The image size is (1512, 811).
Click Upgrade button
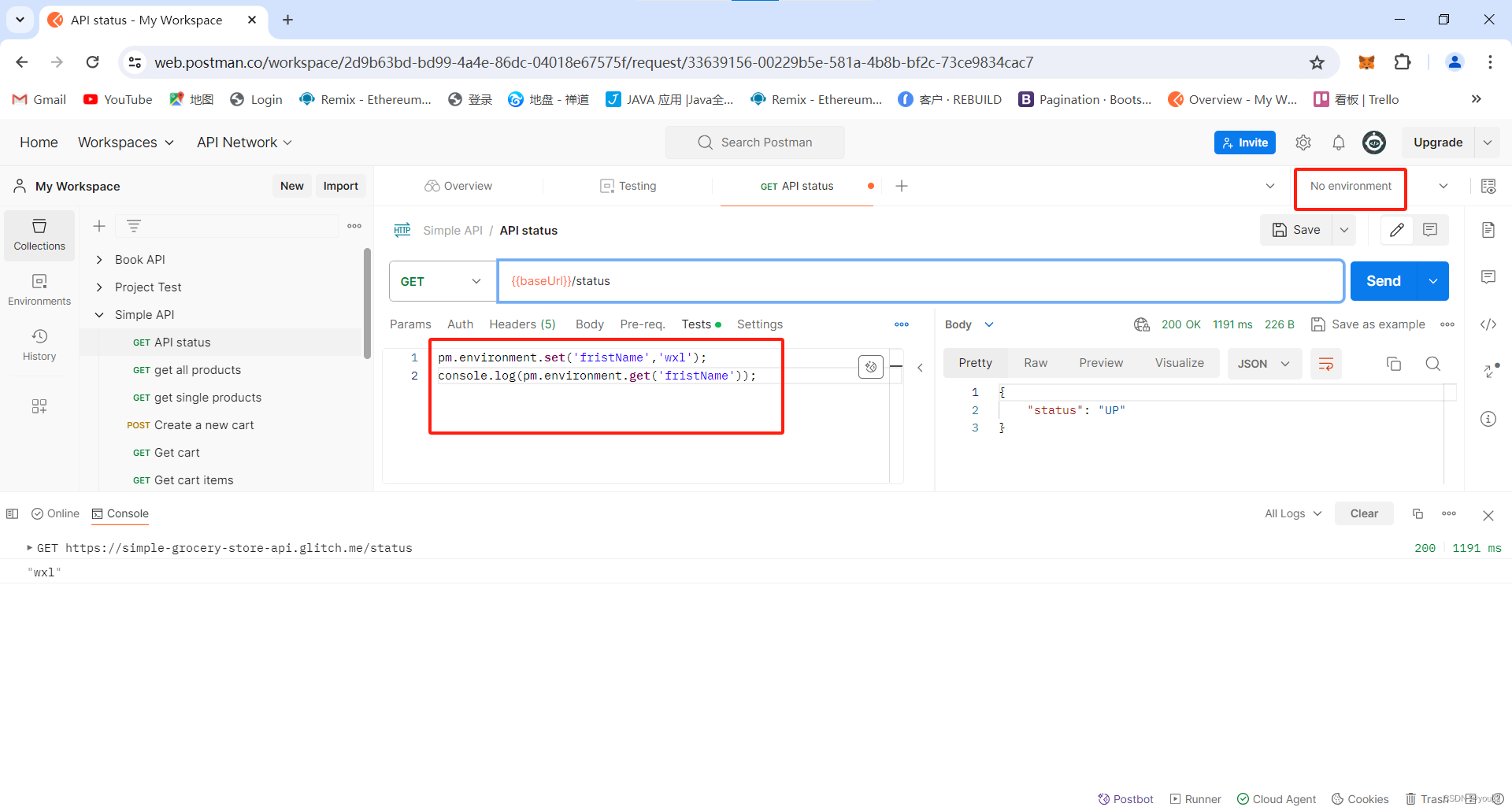[x=1438, y=143]
